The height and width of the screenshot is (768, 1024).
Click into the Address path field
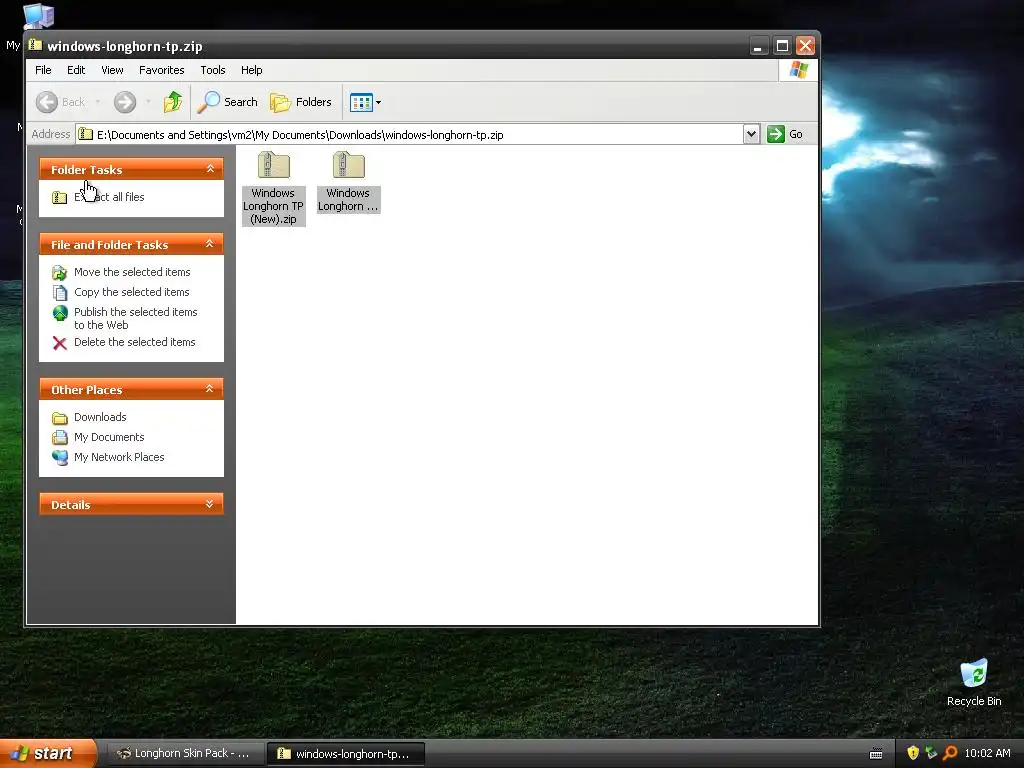[409, 135]
